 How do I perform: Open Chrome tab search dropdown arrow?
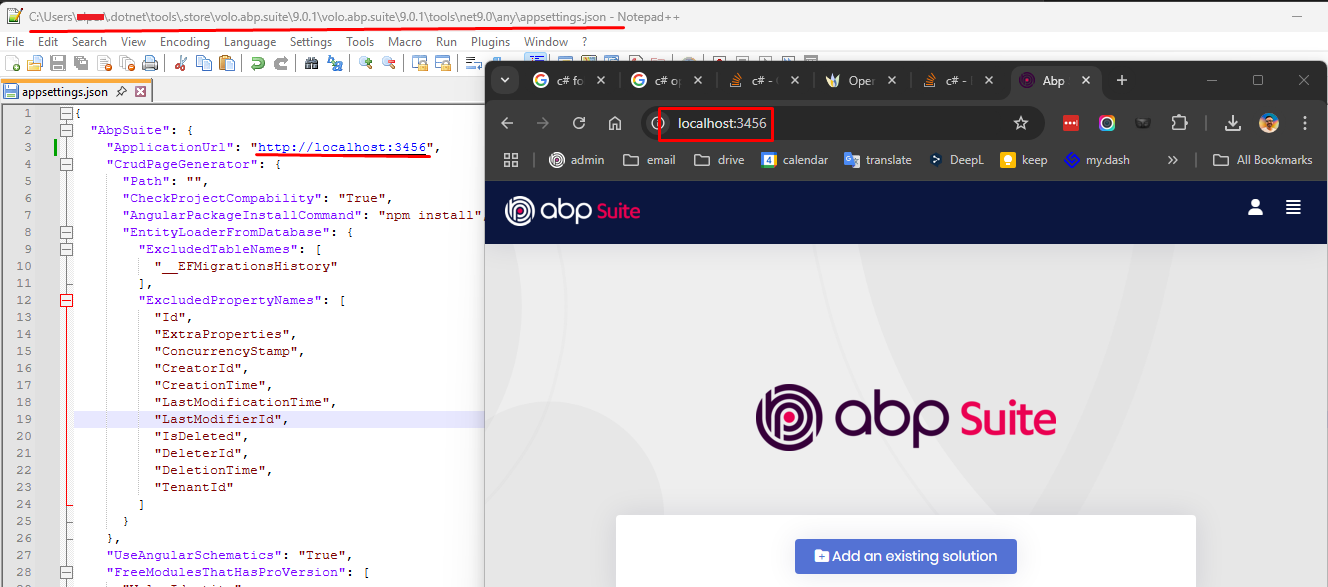tap(504, 80)
